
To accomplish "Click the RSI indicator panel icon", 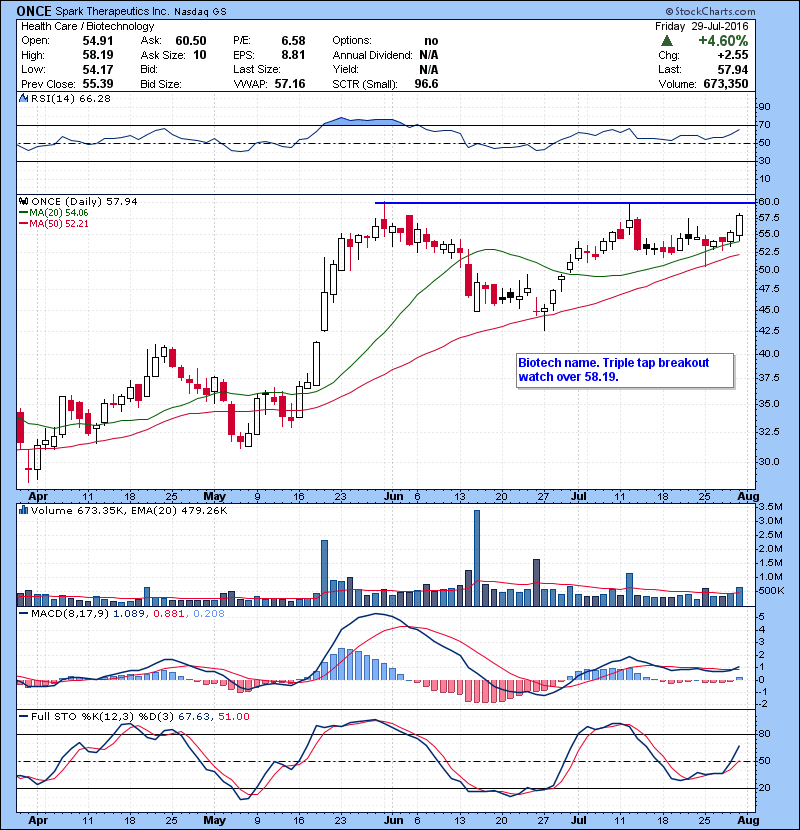I will point(23,98).
